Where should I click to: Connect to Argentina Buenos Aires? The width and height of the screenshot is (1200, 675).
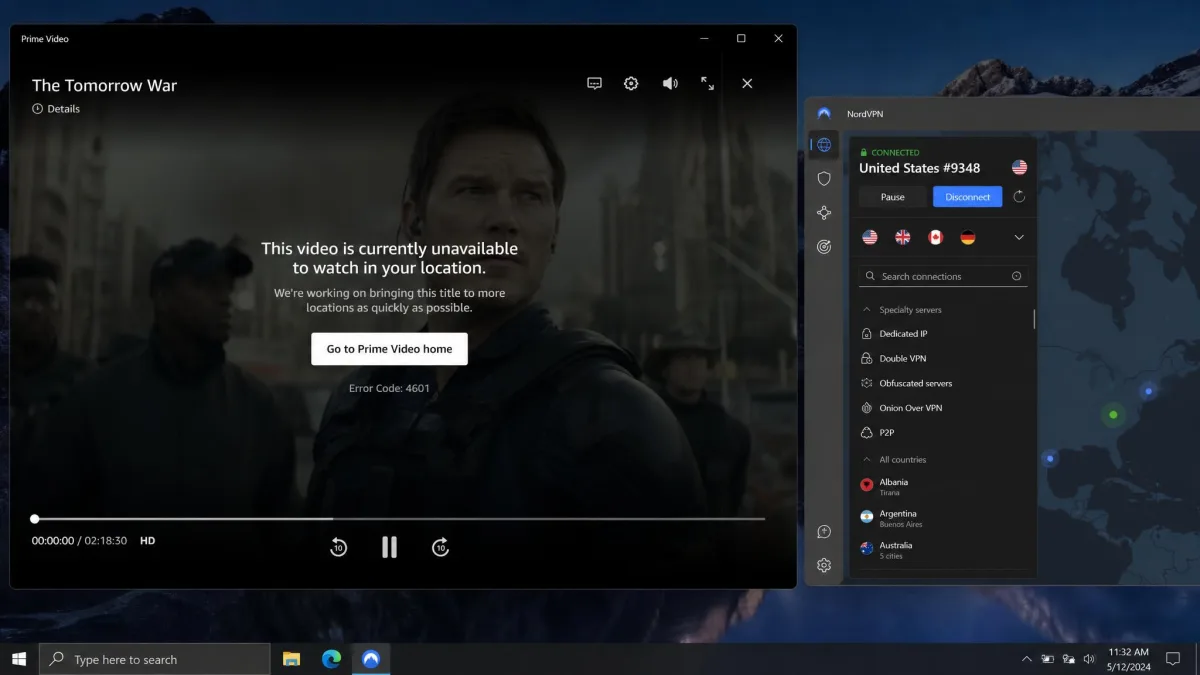click(x=945, y=518)
